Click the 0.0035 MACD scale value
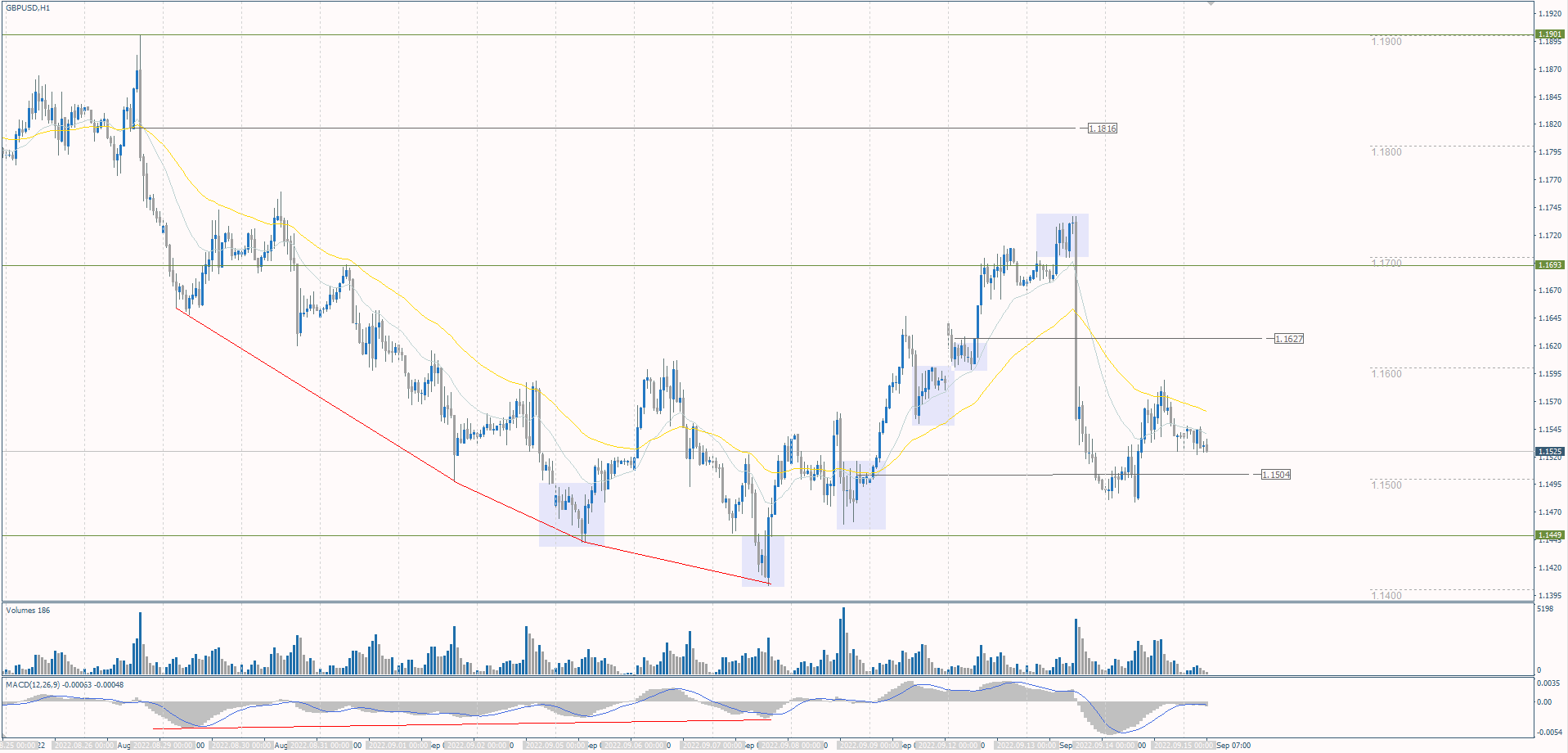This screenshot has height=753, width=1568. tap(1548, 683)
